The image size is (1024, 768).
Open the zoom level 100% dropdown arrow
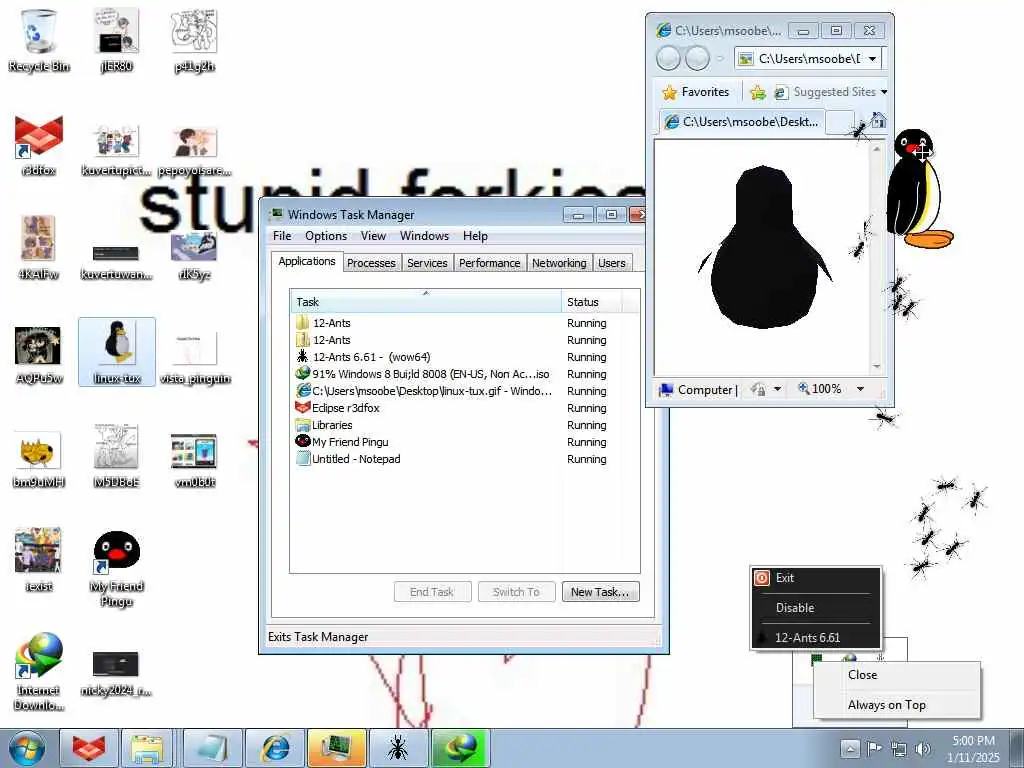861,389
